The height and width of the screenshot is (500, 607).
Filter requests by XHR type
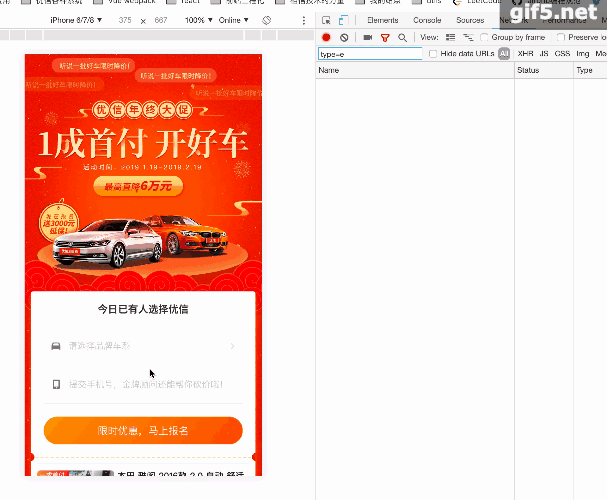pyautogui.click(x=525, y=54)
